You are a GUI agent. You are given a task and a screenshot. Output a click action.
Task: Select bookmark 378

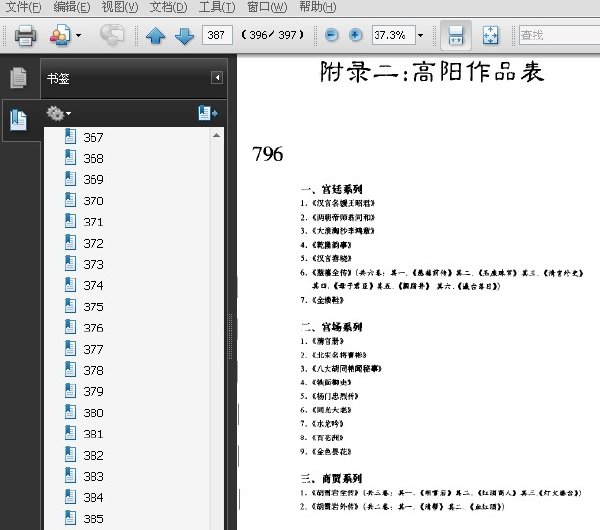(93, 370)
